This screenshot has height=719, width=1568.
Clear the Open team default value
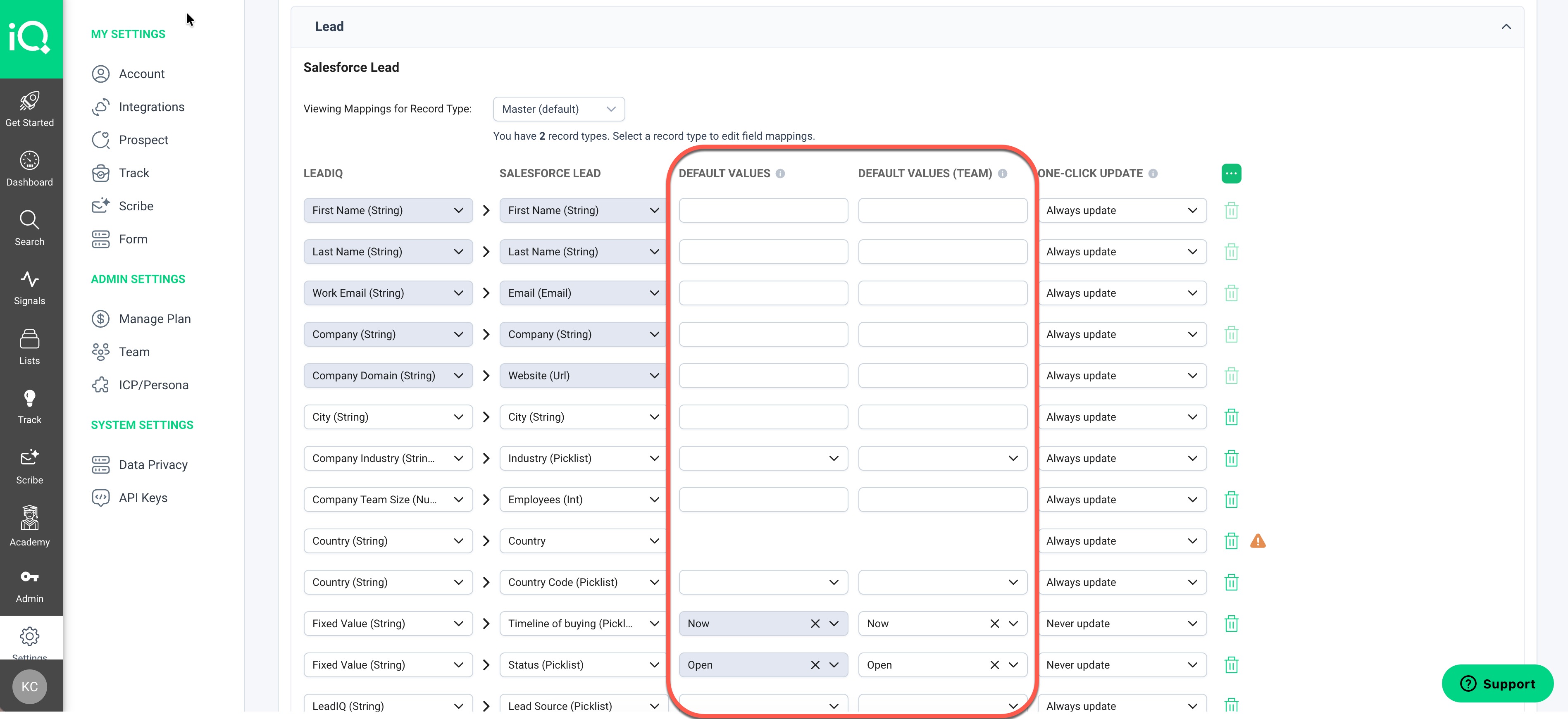click(x=994, y=665)
